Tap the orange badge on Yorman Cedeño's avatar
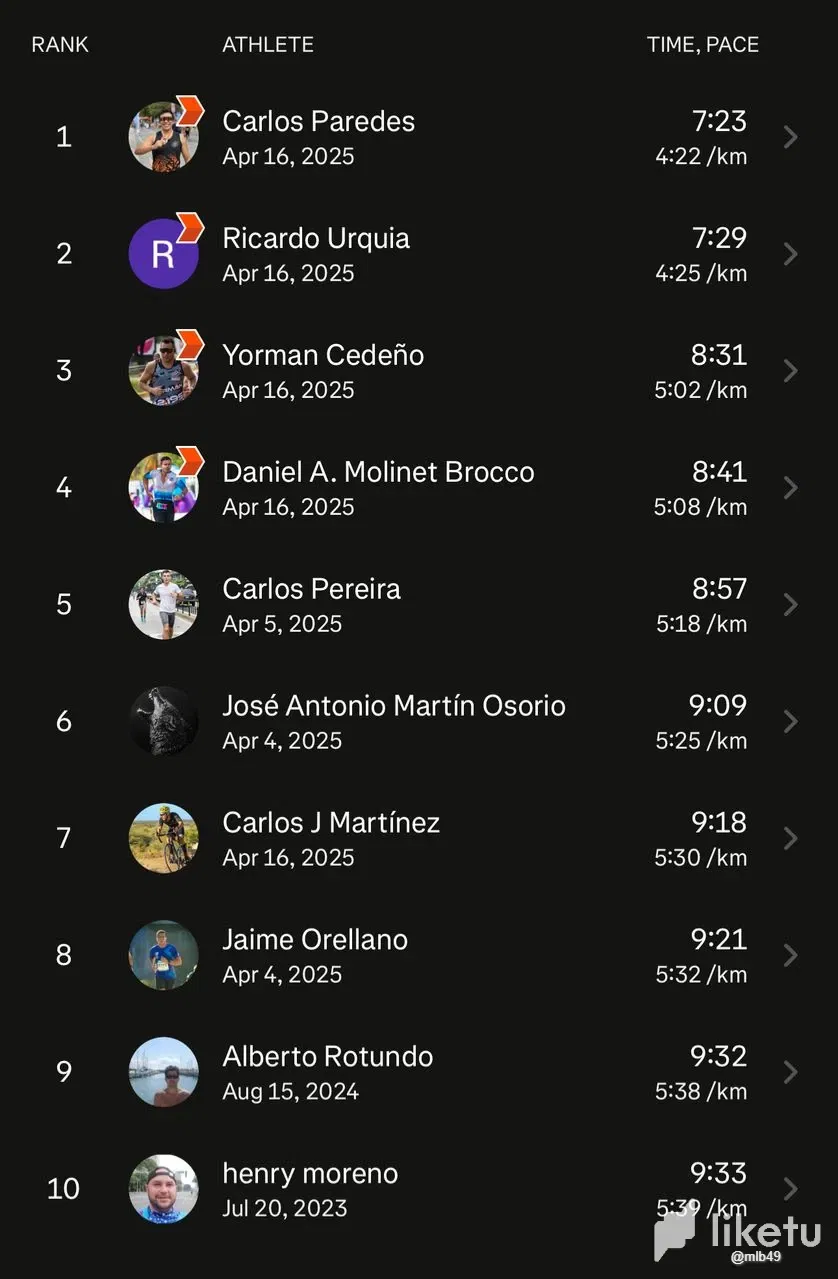 (190, 344)
